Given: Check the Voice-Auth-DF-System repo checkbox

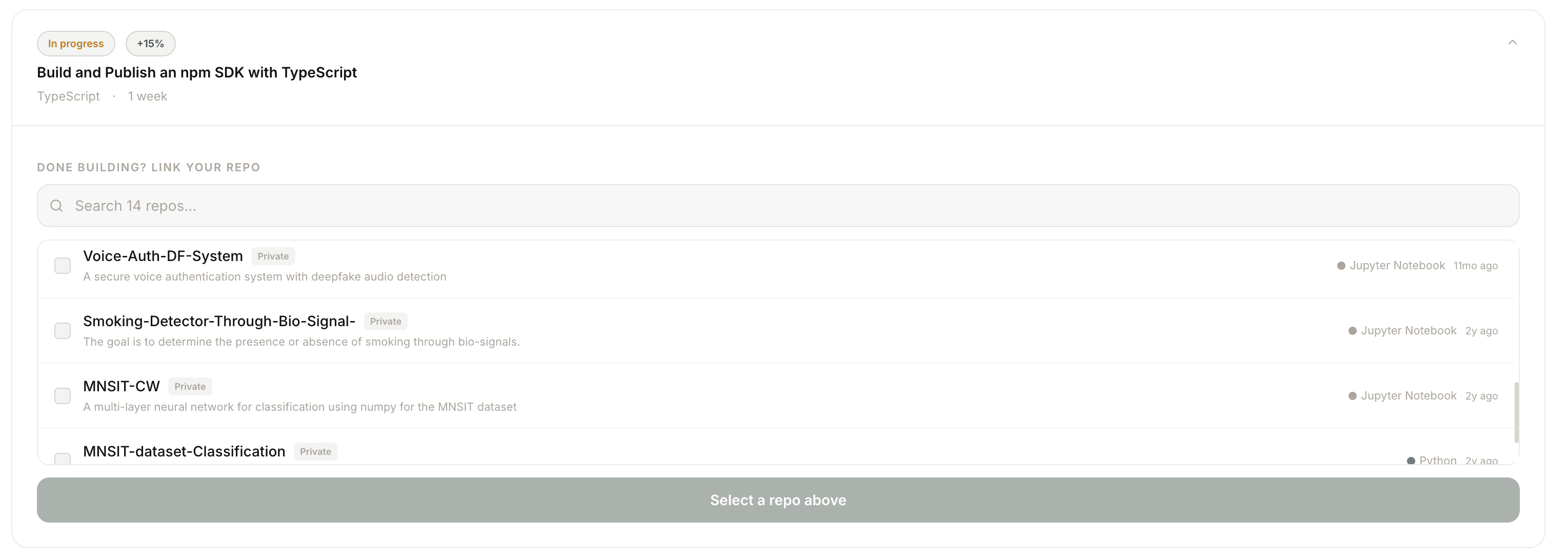Looking at the screenshot, I should pyautogui.click(x=62, y=266).
